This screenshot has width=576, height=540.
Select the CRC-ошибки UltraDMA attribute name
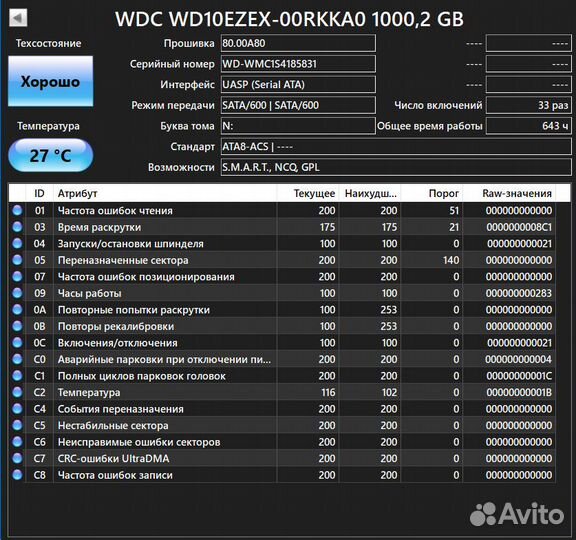click(113, 458)
